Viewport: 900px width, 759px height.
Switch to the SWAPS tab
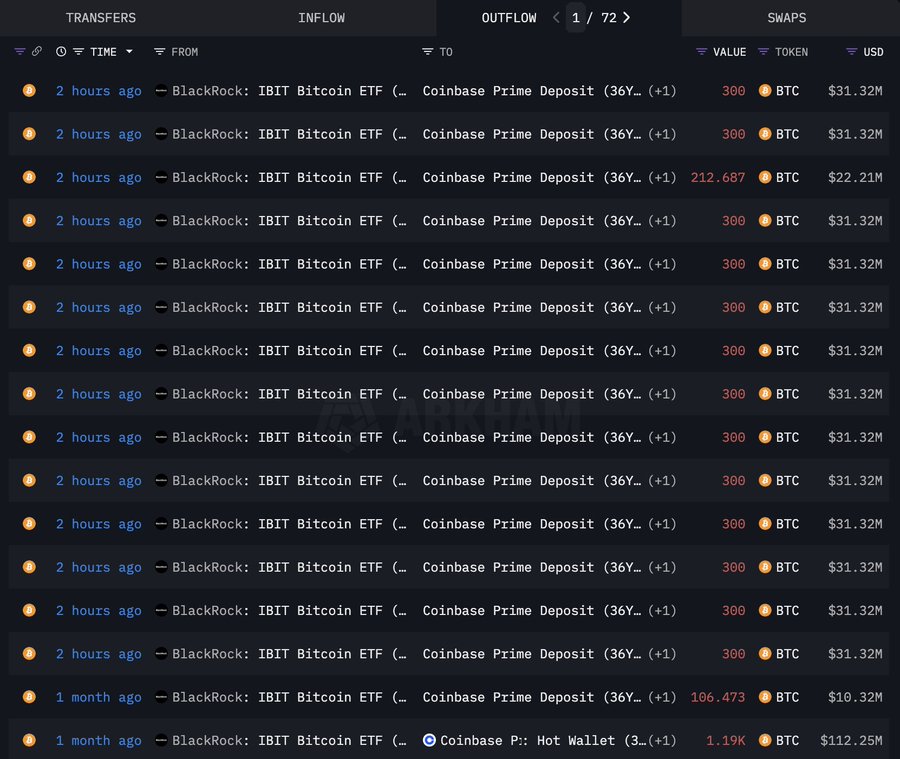pyautogui.click(x=786, y=17)
